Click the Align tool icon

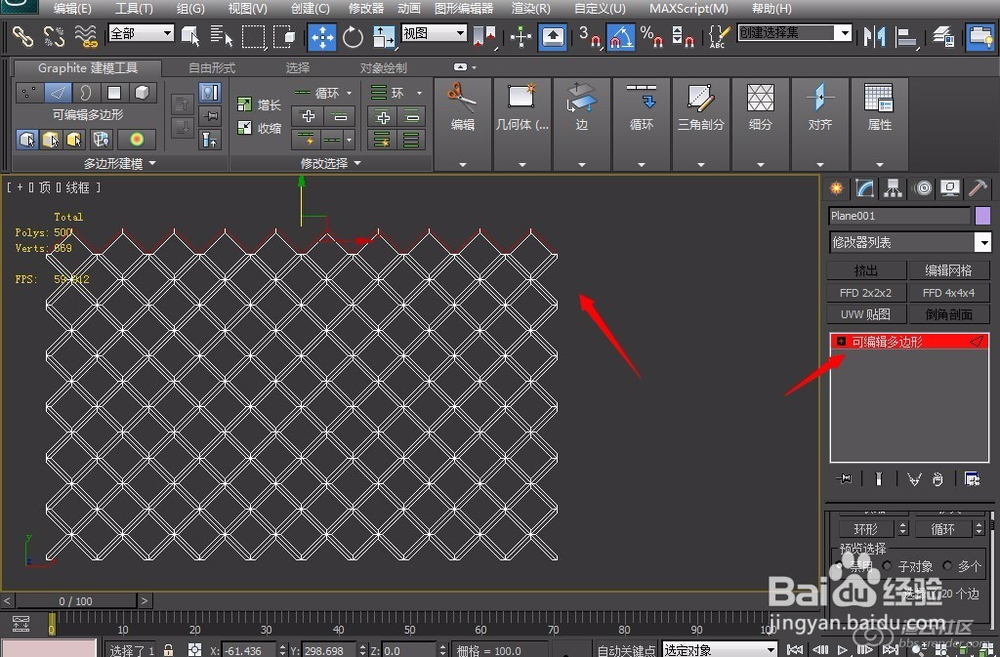(906, 36)
